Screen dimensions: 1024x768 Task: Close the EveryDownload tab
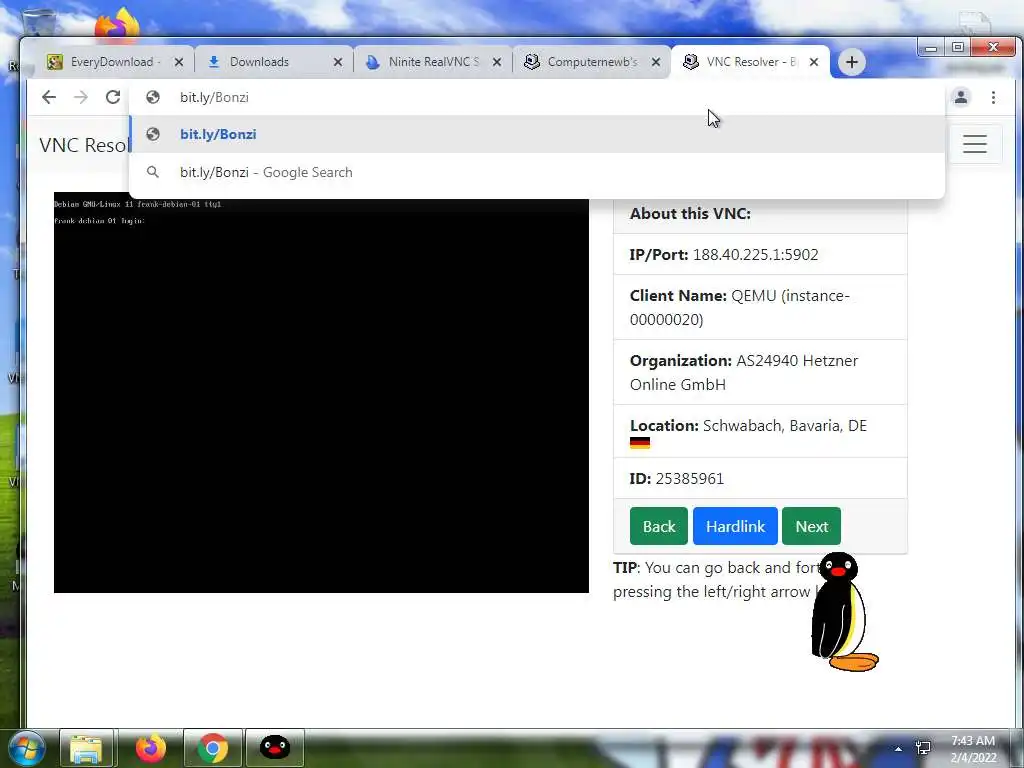[x=178, y=62]
